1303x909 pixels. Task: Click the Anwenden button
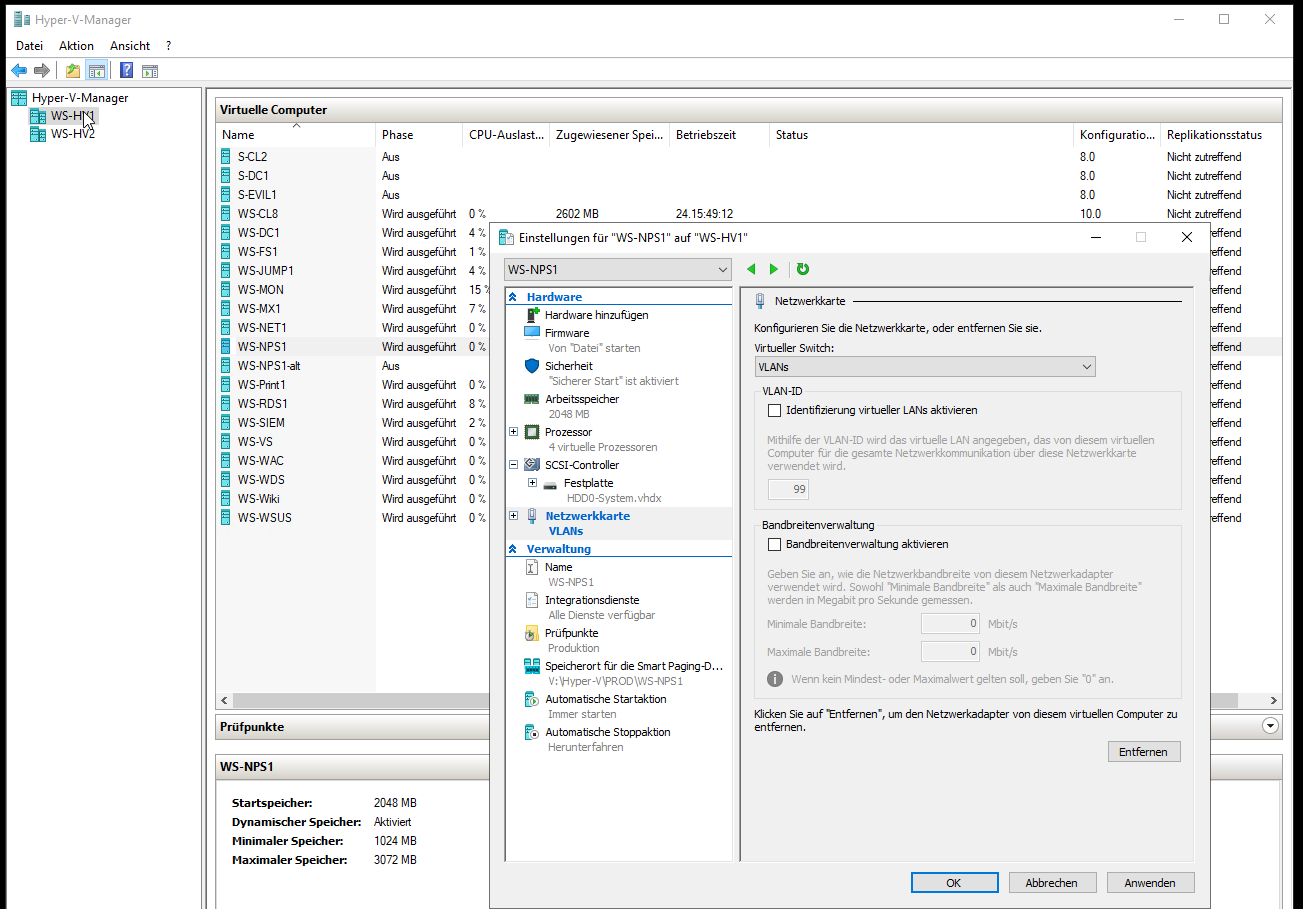click(1150, 883)
